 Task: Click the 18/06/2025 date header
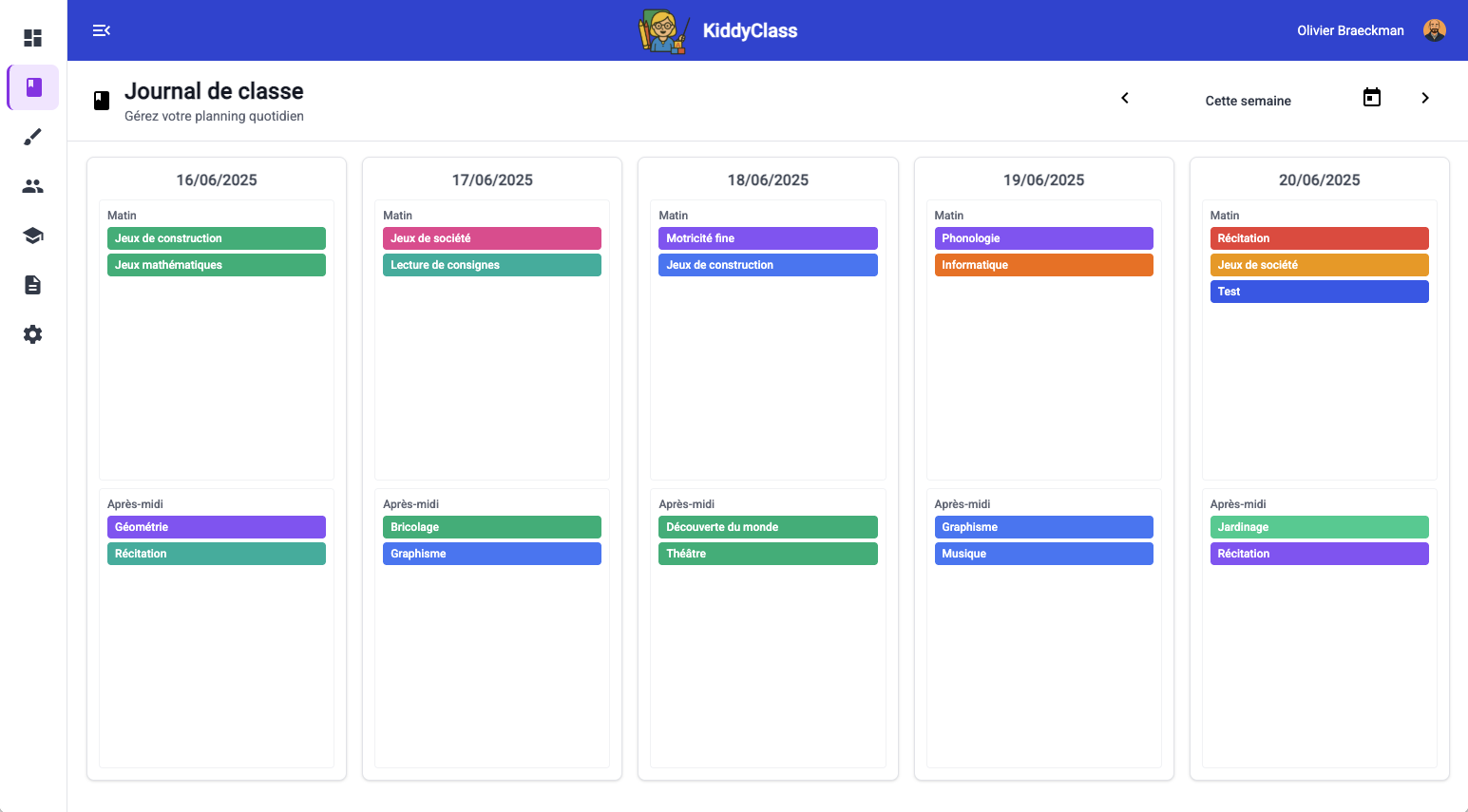point(768,180)
